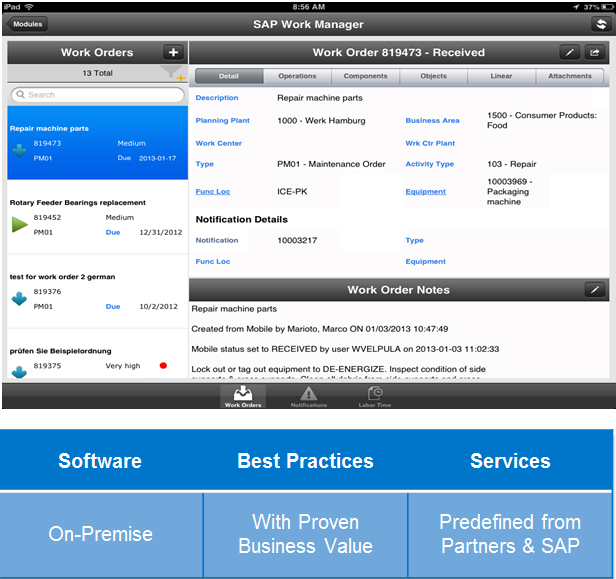Follow the Func Loc link
This screenshot has height=579, width=616.
point(213,192)
